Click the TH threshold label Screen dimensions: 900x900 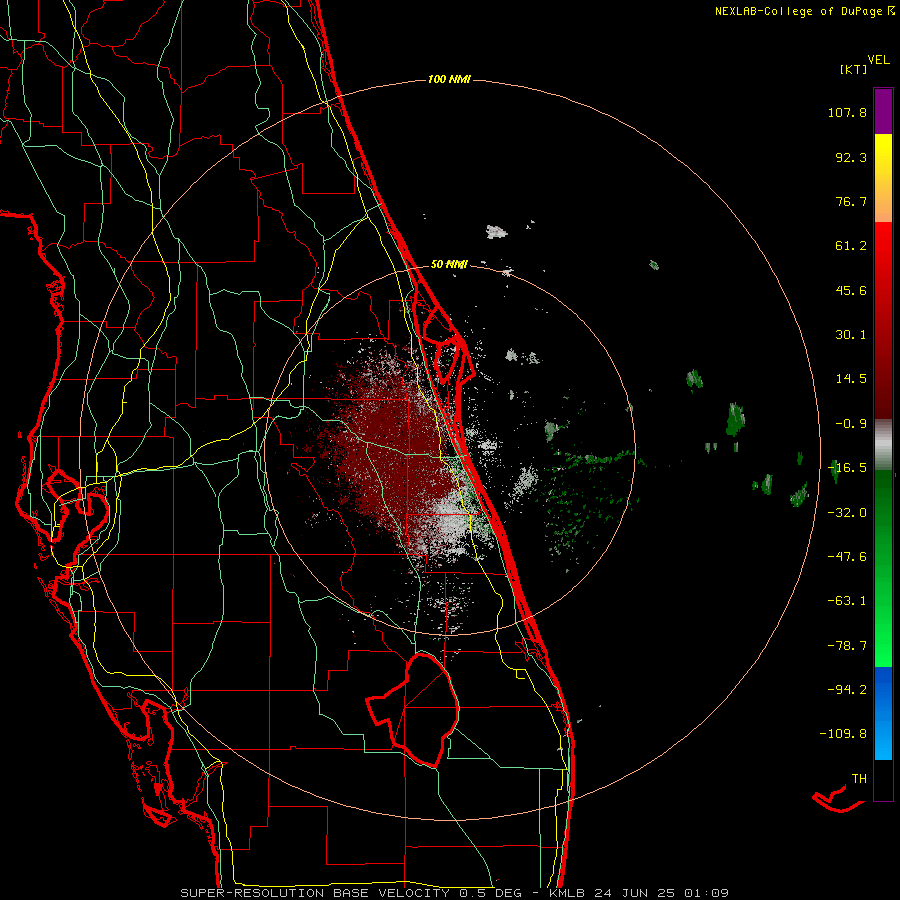[859, 779]
